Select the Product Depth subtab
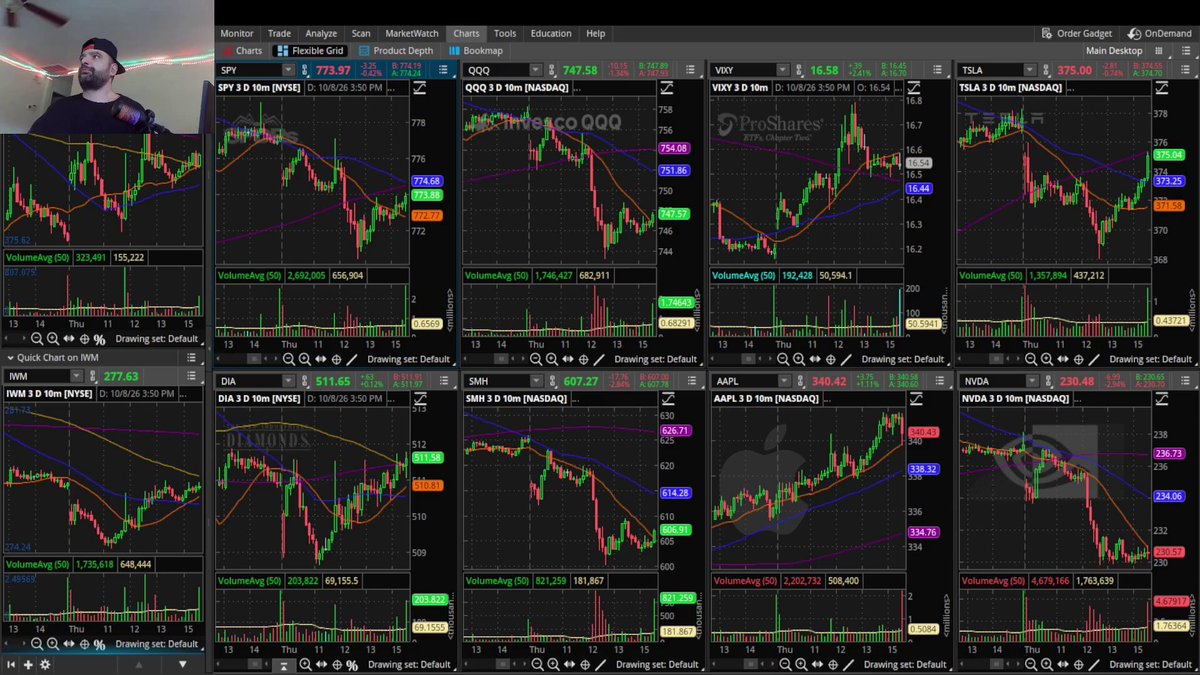The height and width of the screenshot is (675, 1200). click(x=396, y=51)
